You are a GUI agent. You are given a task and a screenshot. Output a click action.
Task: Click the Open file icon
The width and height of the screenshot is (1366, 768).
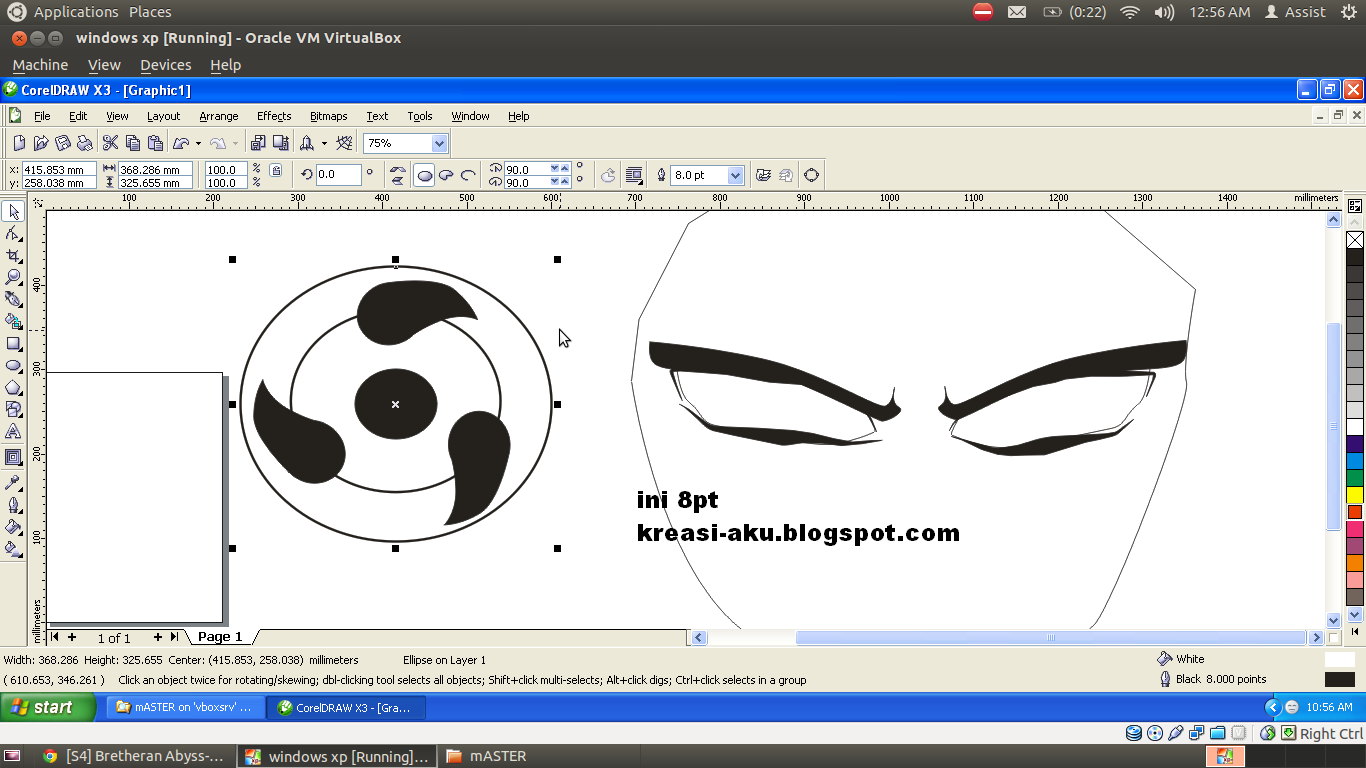[x=41, y=143]
